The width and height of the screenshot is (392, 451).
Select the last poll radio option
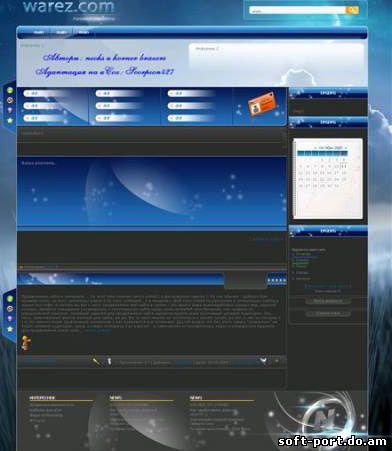pyautogui.click(x=293, y=278)
